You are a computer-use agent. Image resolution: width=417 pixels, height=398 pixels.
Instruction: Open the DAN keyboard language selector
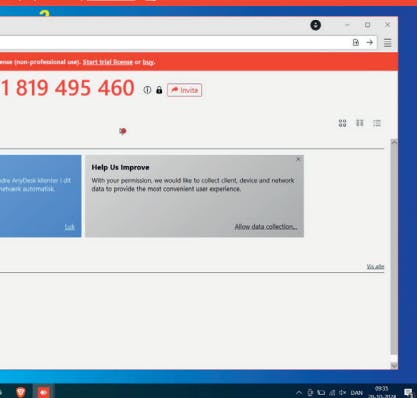[x=356, y=393]
